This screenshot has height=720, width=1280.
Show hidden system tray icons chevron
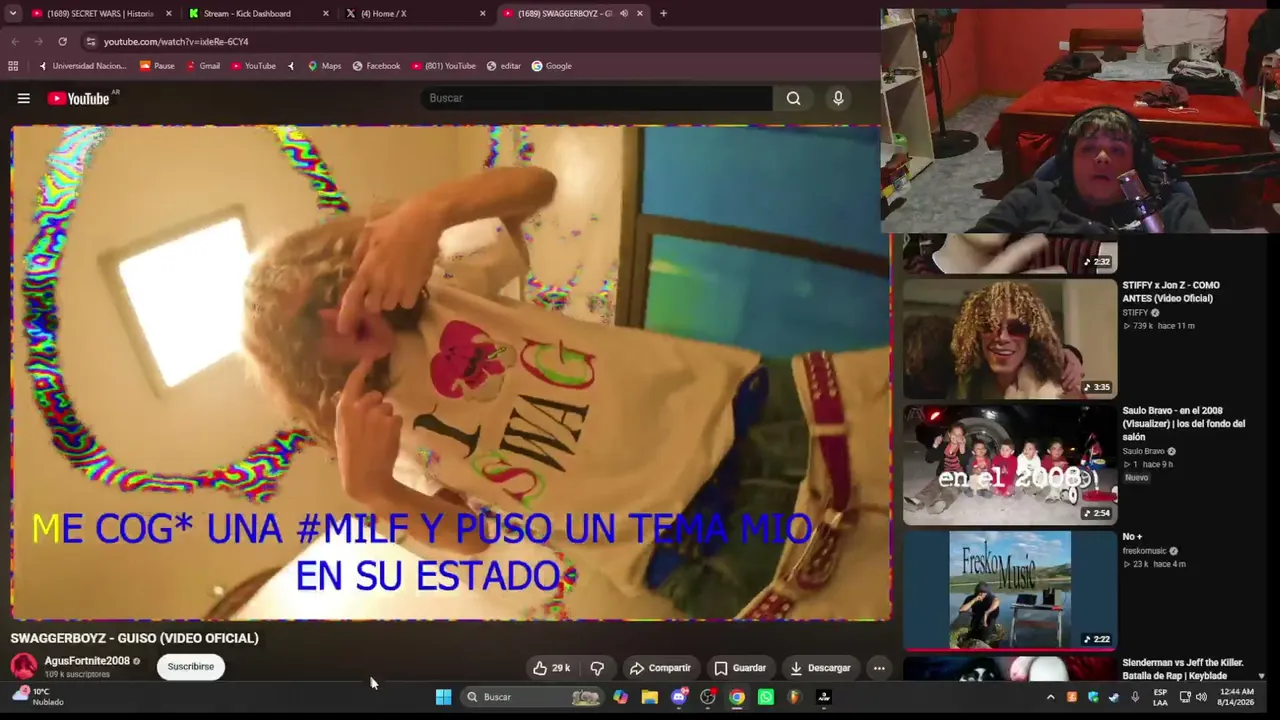point(1050,697)
